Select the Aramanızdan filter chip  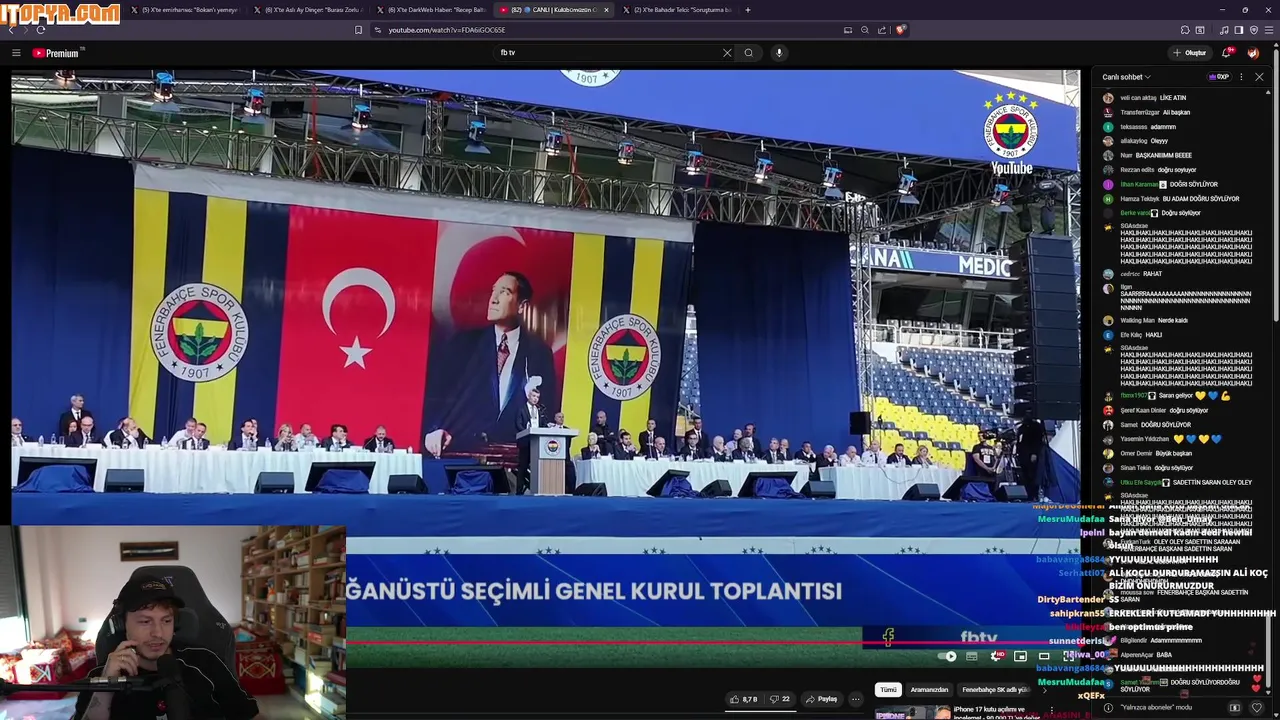(x=929, y=690)
